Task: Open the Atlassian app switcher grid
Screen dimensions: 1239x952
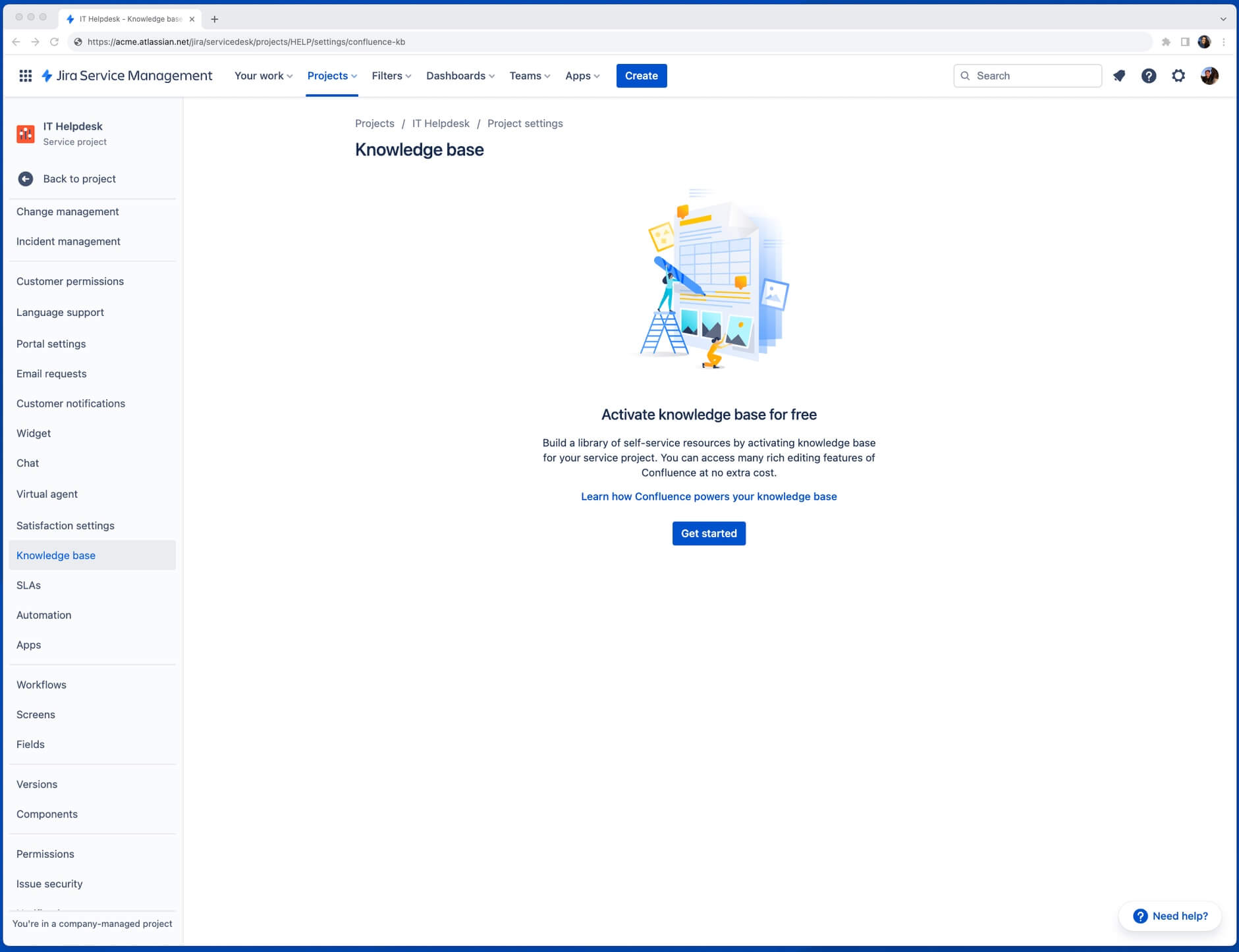Action: (x=26, y=76)
